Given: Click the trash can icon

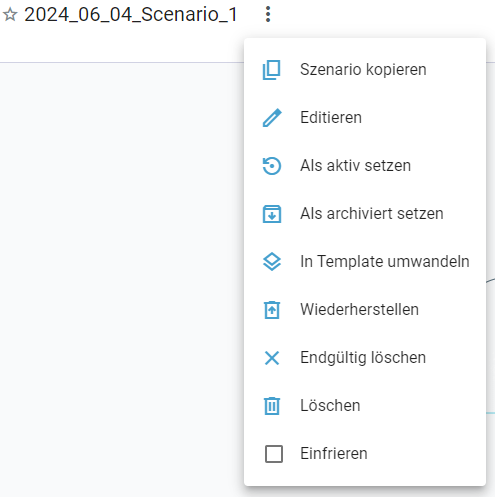Looking at the screenshot, I should [x=272, y=406].
